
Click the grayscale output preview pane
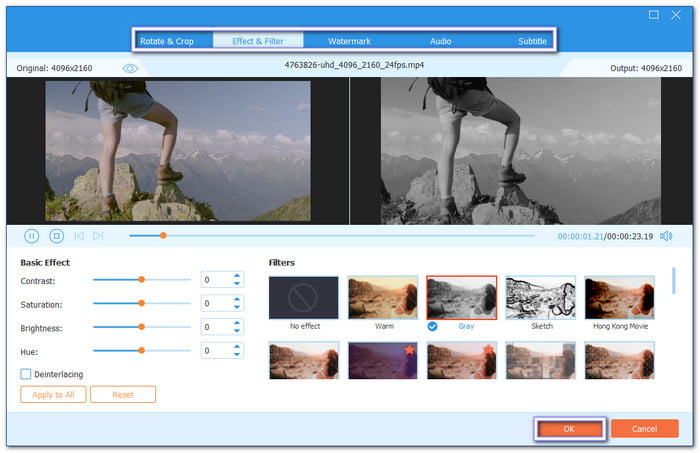(x=521, y=151)
